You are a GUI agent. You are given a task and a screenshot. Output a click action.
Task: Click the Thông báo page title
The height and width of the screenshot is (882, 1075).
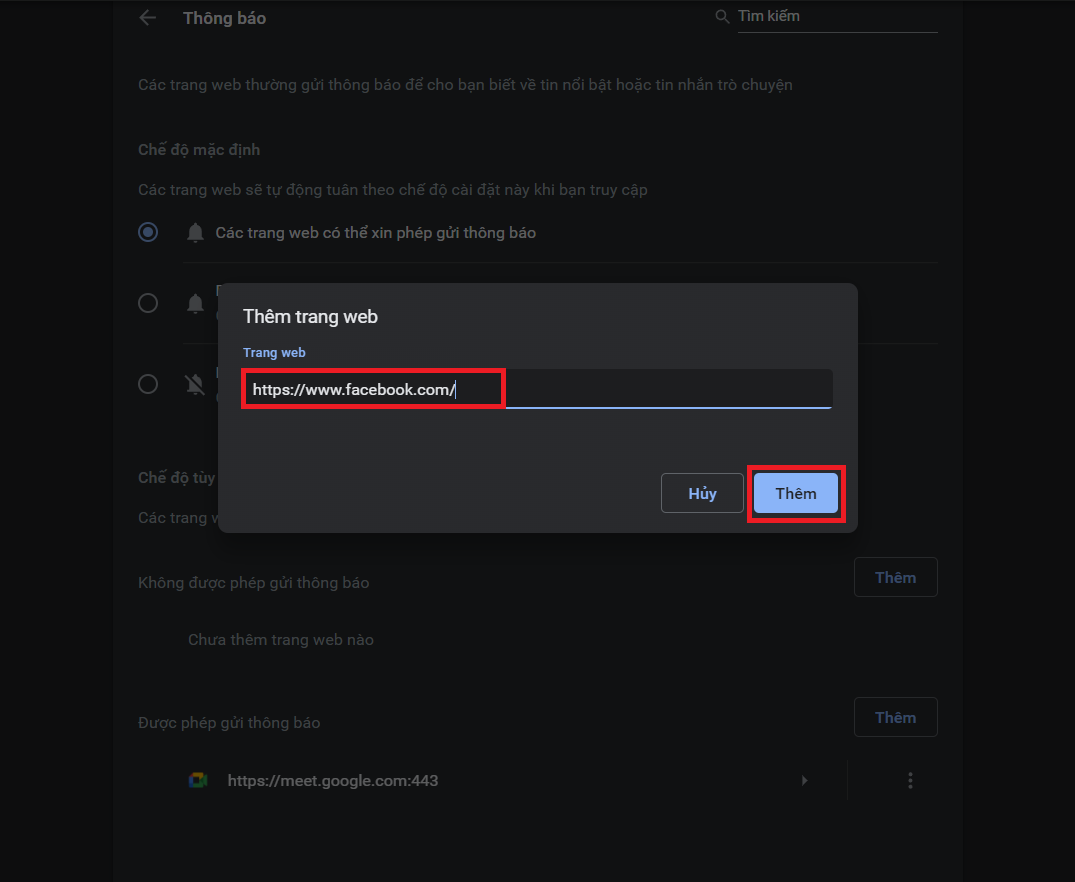(224, 19)
